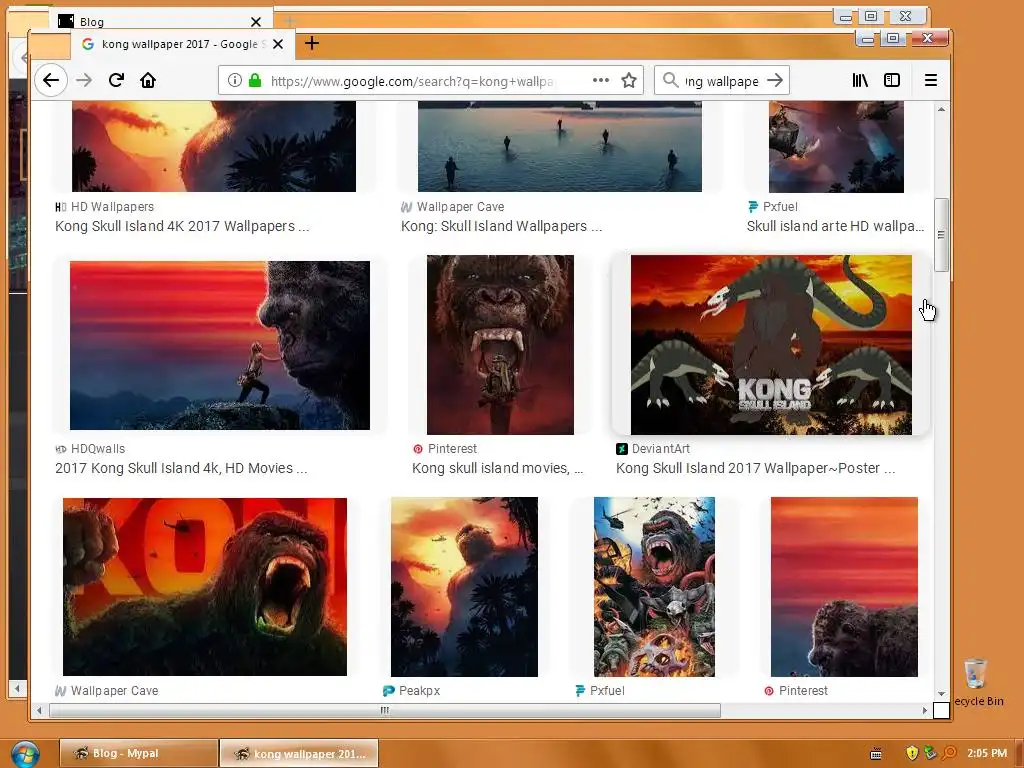1024x768 pixels.
Task: Open the wading soldiers lake thumbnail
Action: pyautogui.click(x=560, y=146)
